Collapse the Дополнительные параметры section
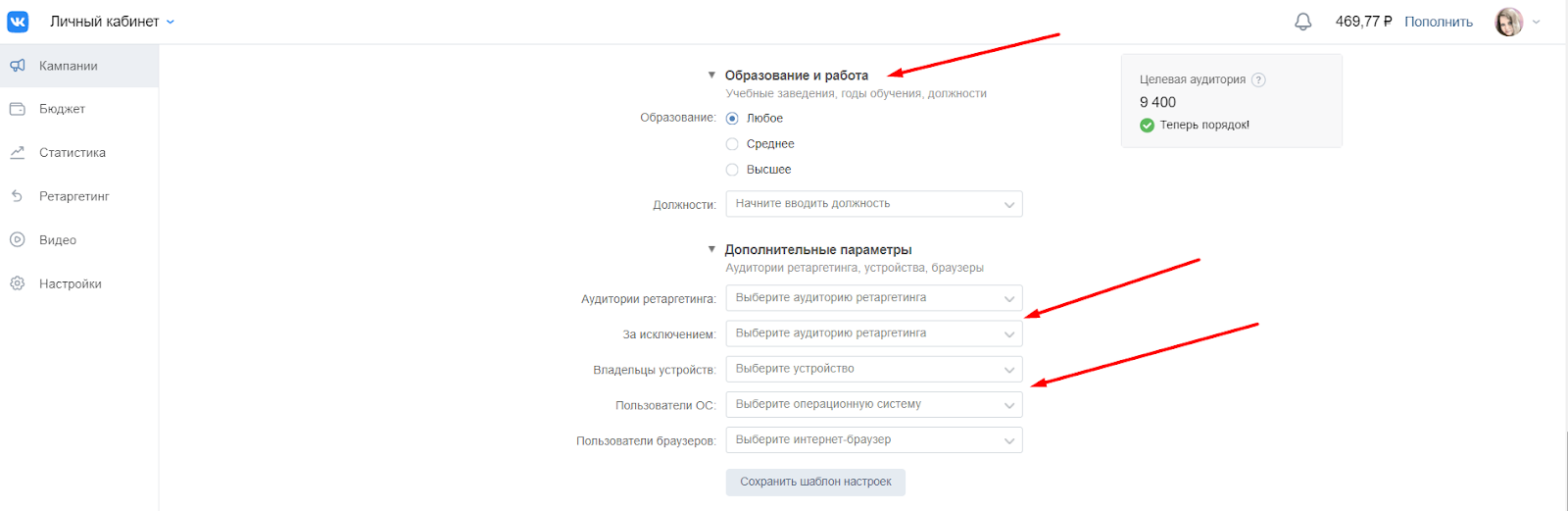The width and height of the screenshot is (1568, 511). pos(711,250)
